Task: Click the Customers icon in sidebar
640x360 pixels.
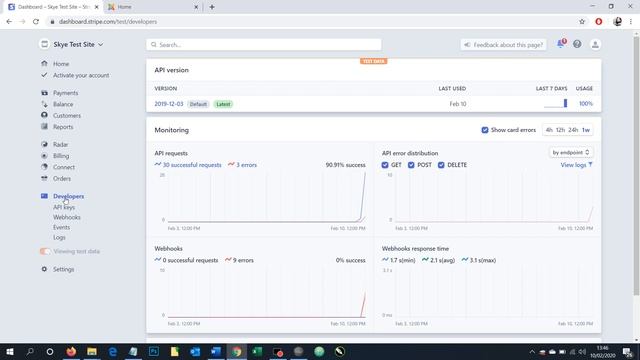Action: coord(44,115)
